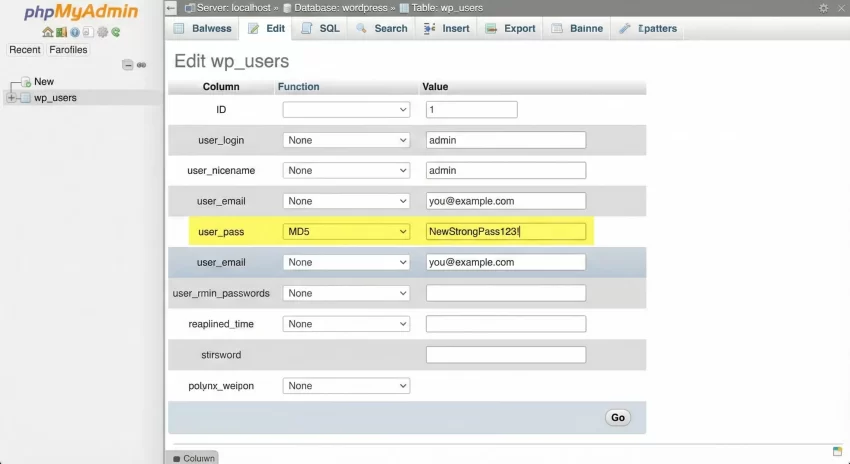Collapse all tree nodes with minus icon
Image resolution: width=850 pixels, height=464 pixels.
(x=127, y=65)
